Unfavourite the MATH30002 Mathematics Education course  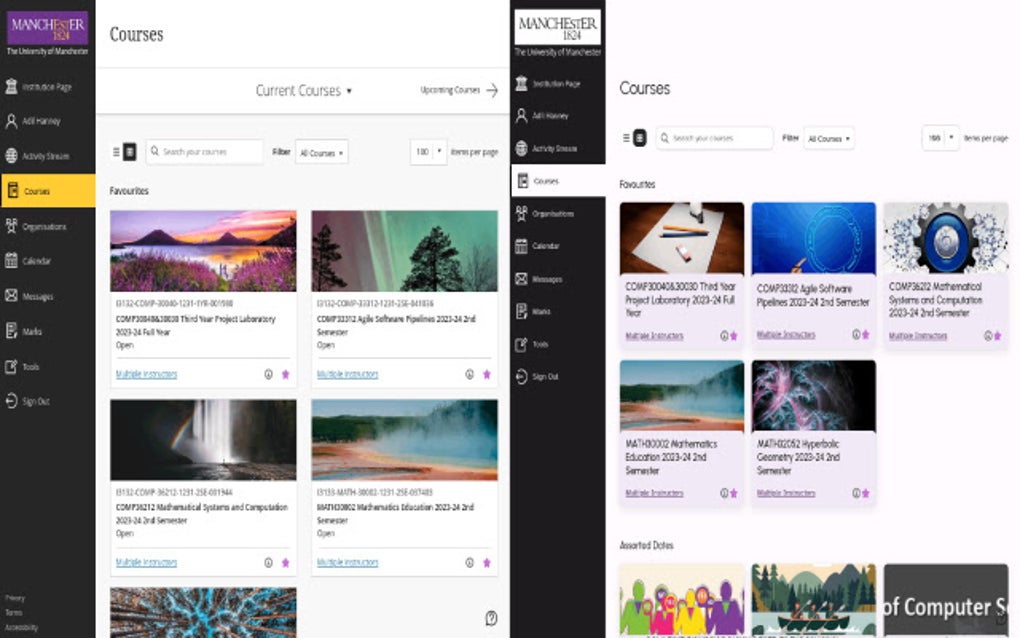[x=487, y=562]
